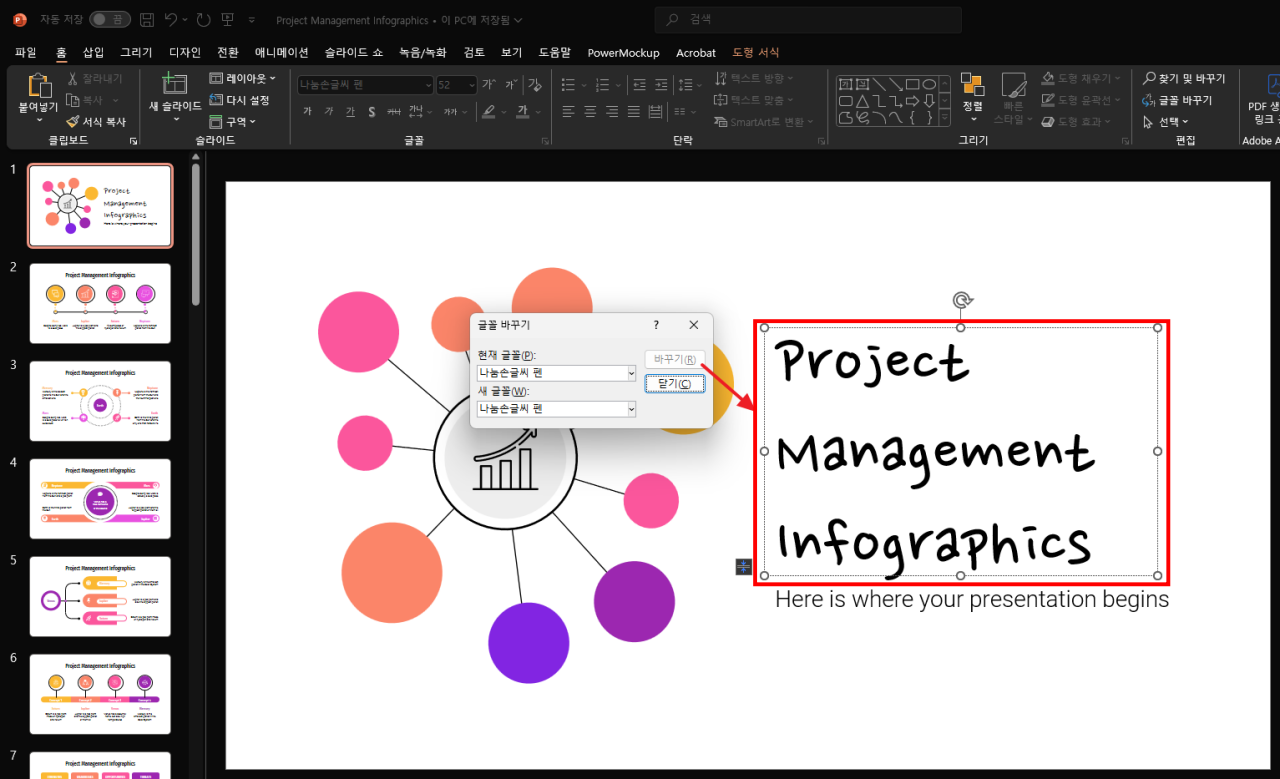
Task: Toggle the AutoSave (자동 저장) switch
Action: [110, 20]
